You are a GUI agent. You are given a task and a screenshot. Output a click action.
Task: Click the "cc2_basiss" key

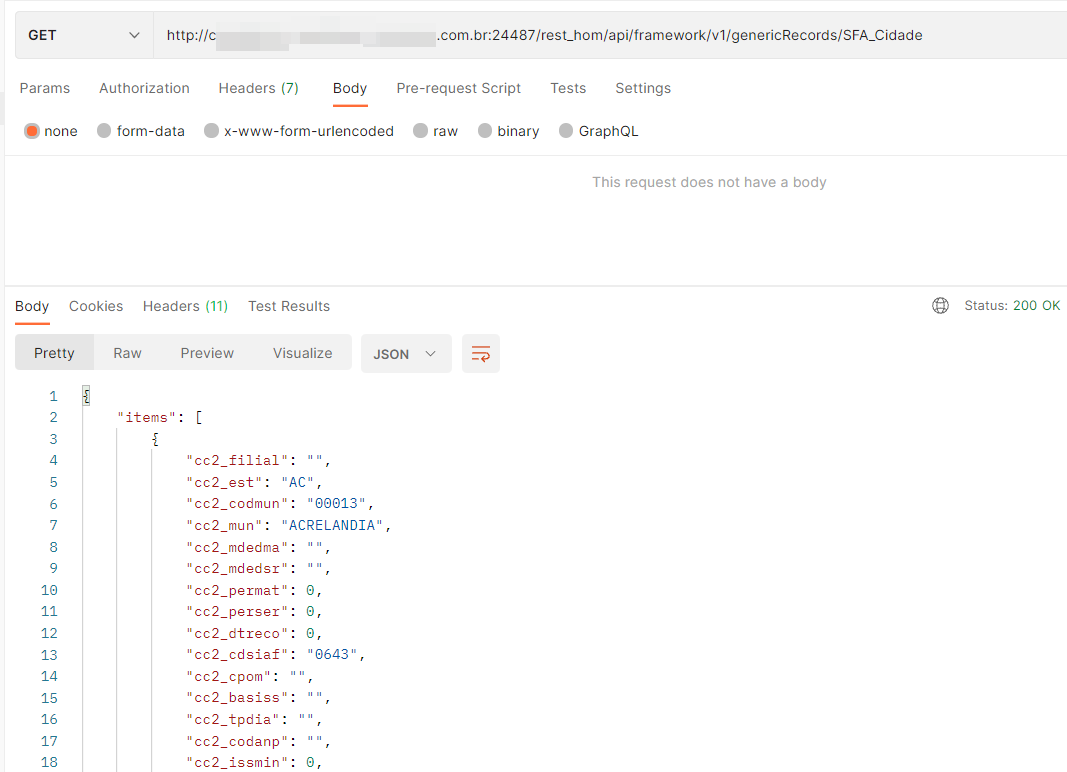(x=237, y=698)
